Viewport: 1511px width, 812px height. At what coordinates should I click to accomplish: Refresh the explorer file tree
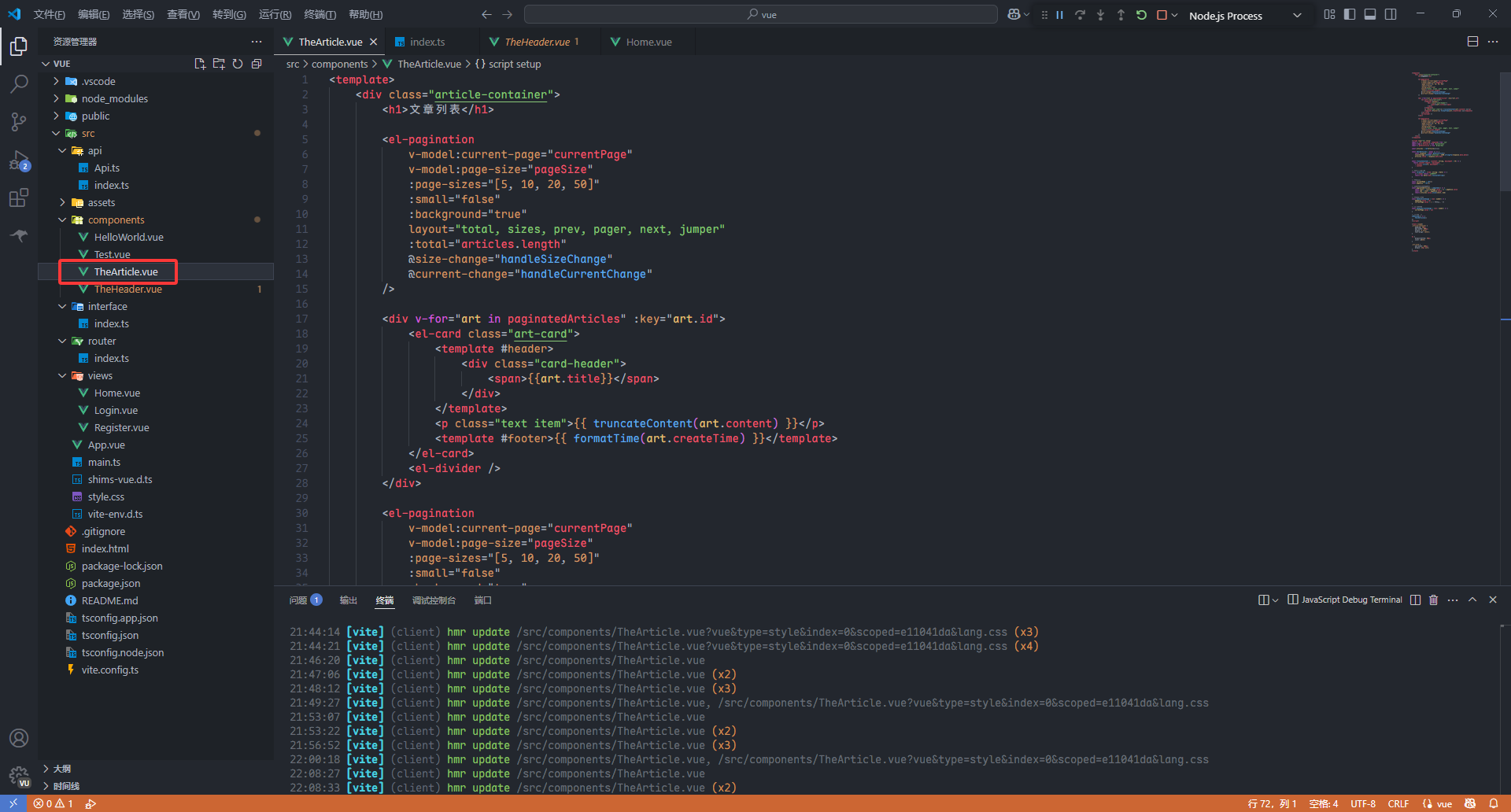238,64
